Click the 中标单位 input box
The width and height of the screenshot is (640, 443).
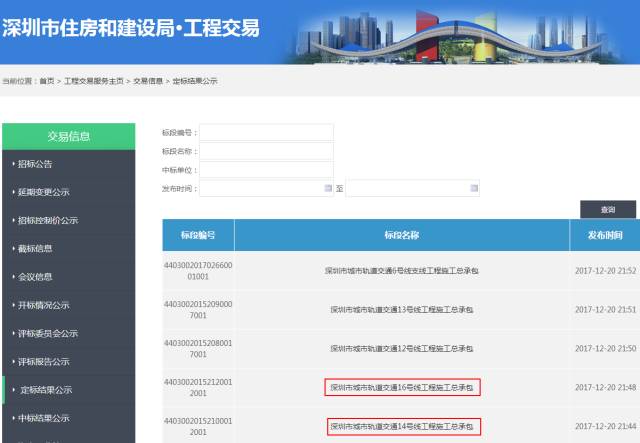coord(266,170)
